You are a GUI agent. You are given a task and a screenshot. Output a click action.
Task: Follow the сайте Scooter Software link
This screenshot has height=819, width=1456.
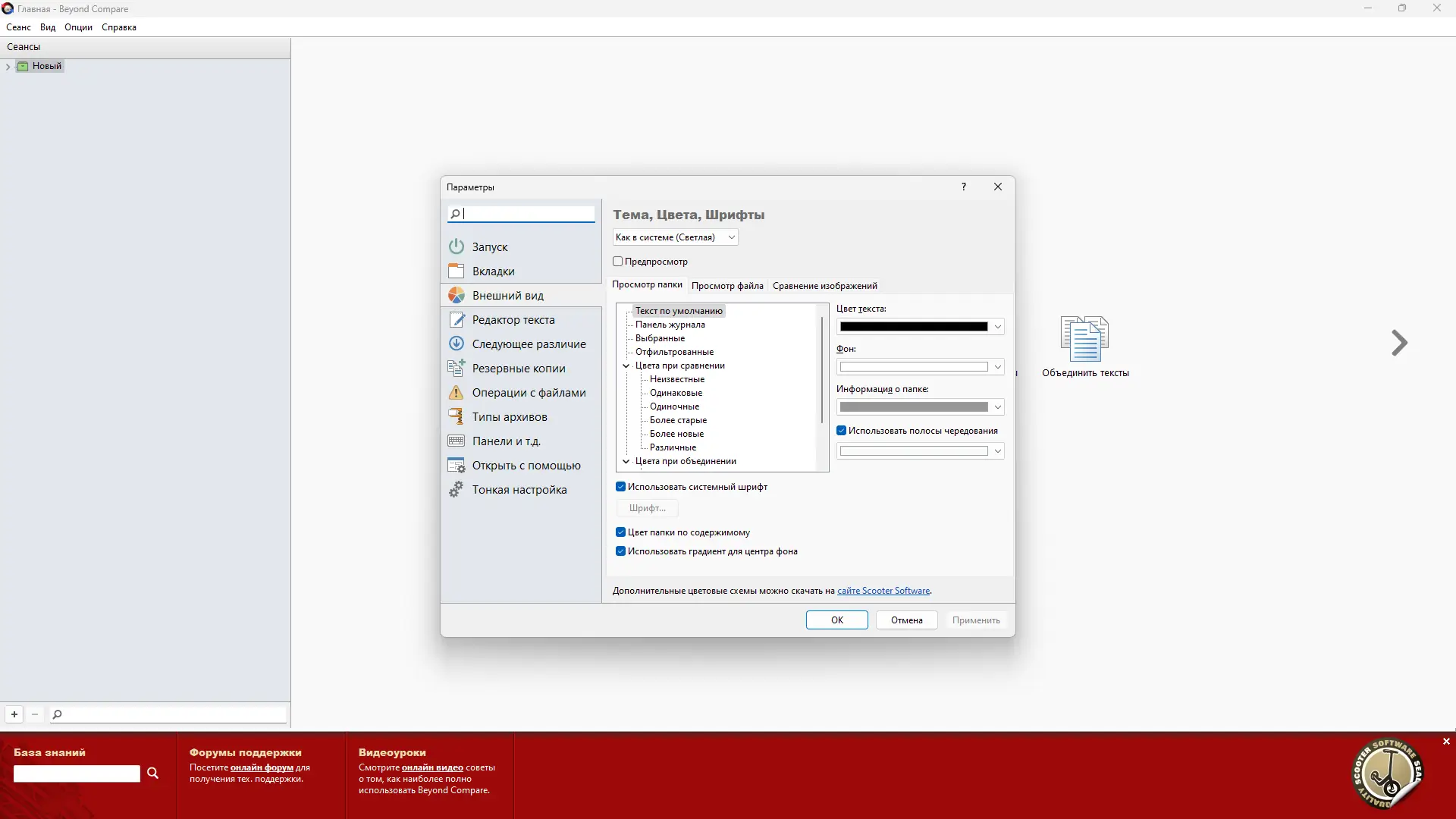point(883,591)
